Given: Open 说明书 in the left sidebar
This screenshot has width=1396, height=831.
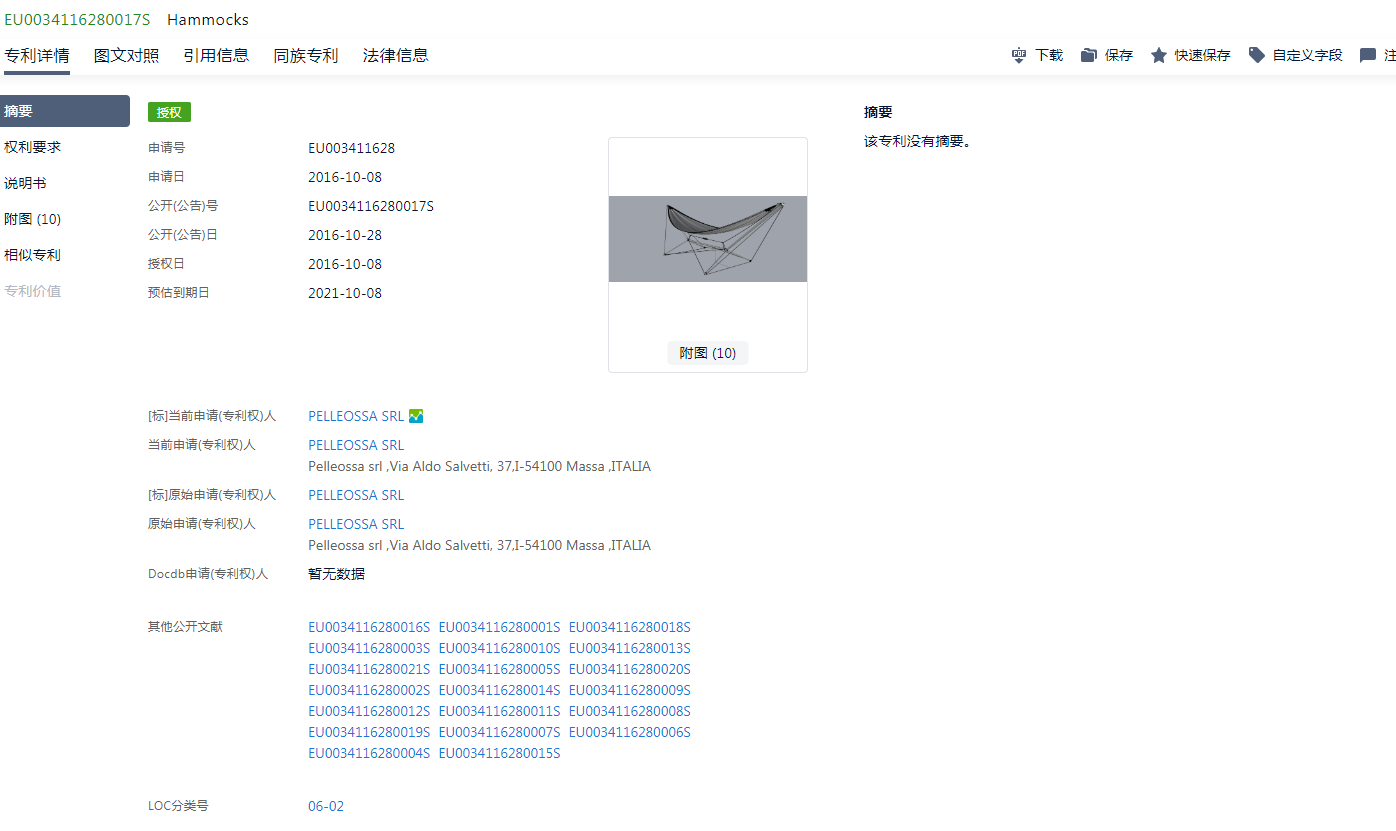Looking at the screenshot, I should [25, 183].
